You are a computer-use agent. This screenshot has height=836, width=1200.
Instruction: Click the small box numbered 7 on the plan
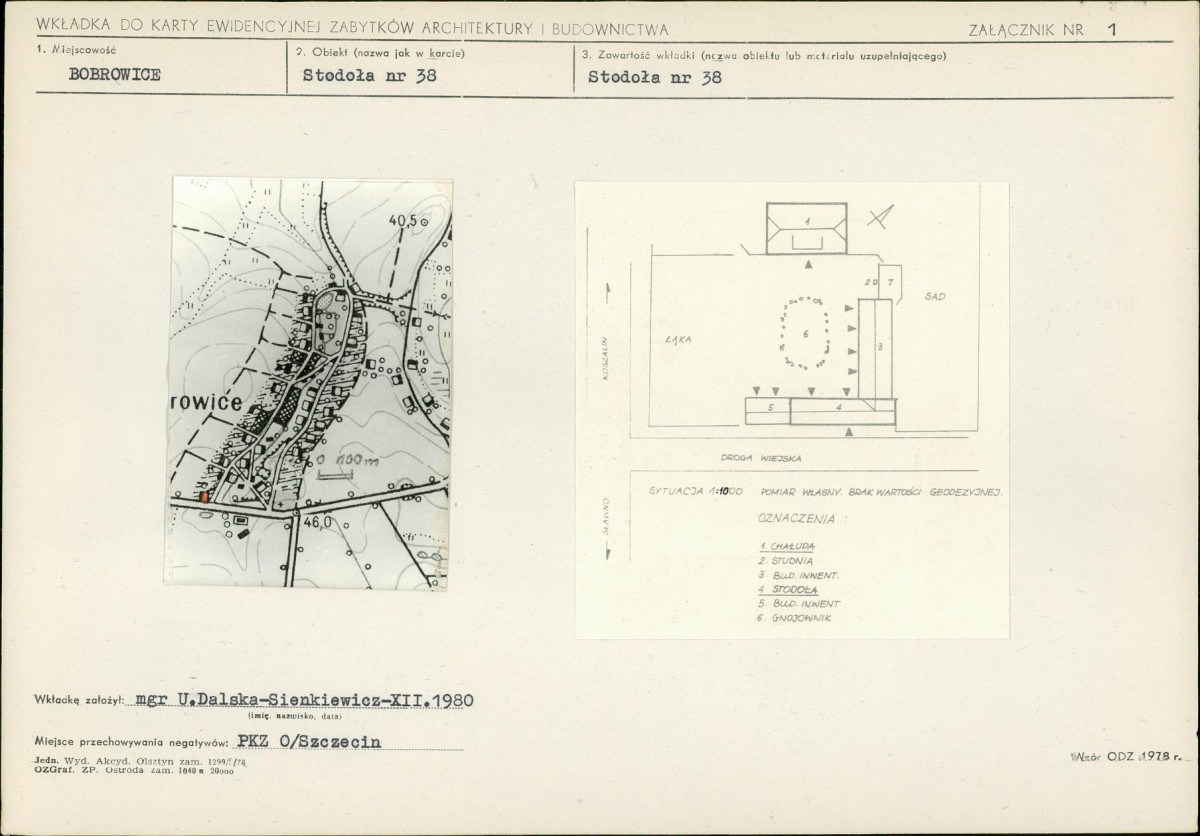point(889,282)
